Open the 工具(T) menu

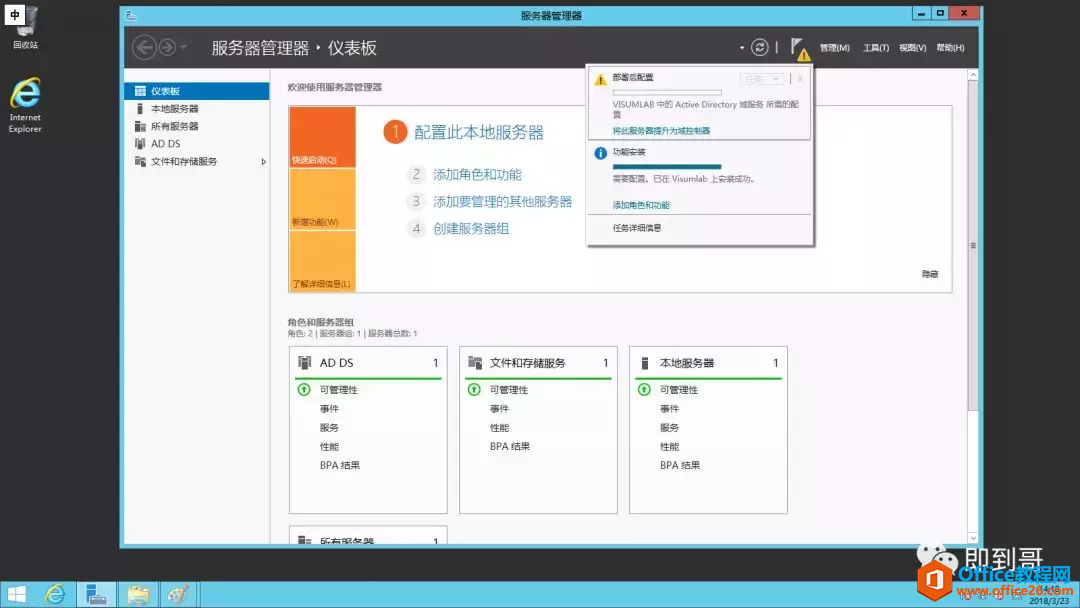point(875,48)
